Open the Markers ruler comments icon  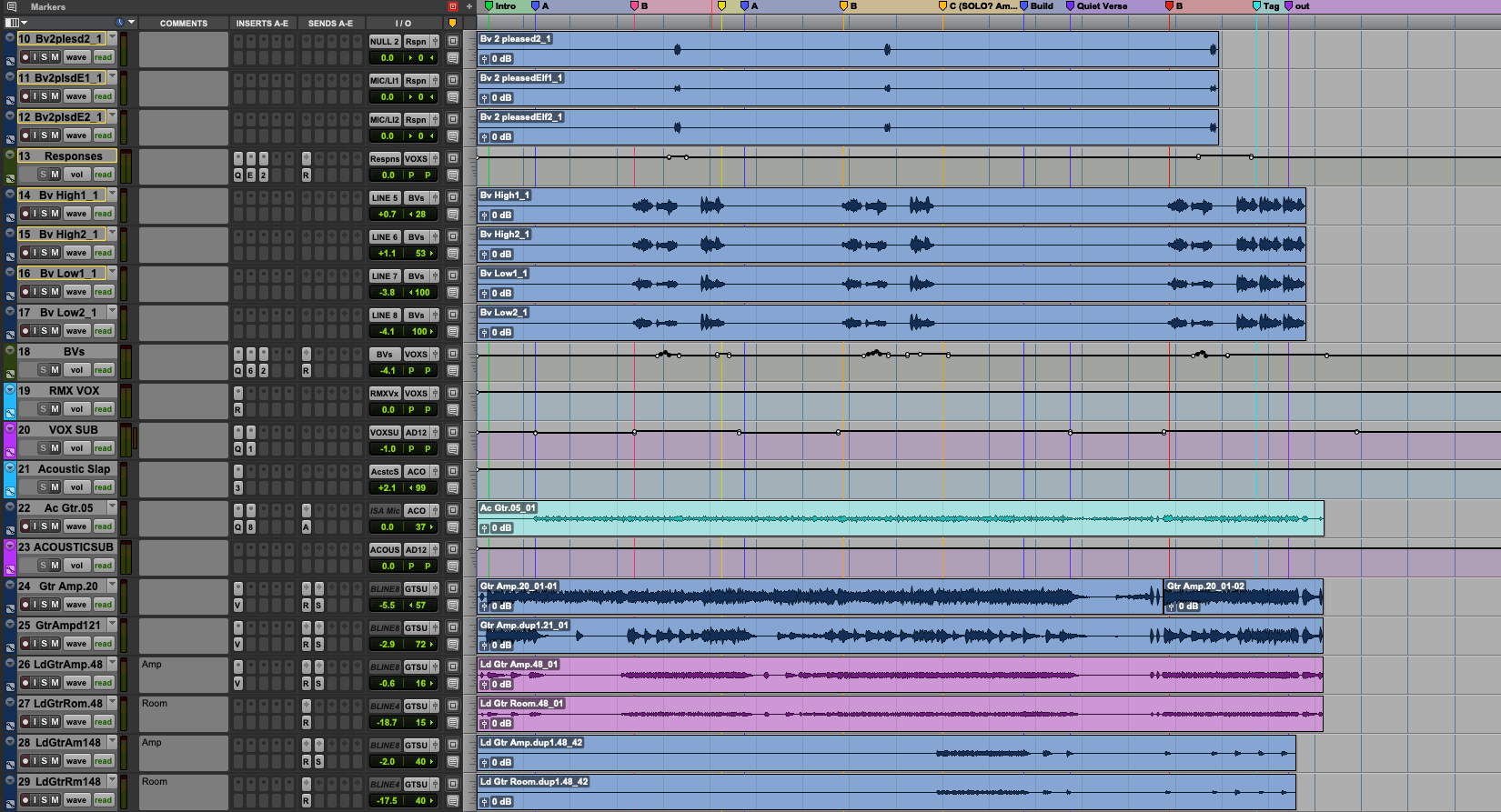click(x=12, y=6)
